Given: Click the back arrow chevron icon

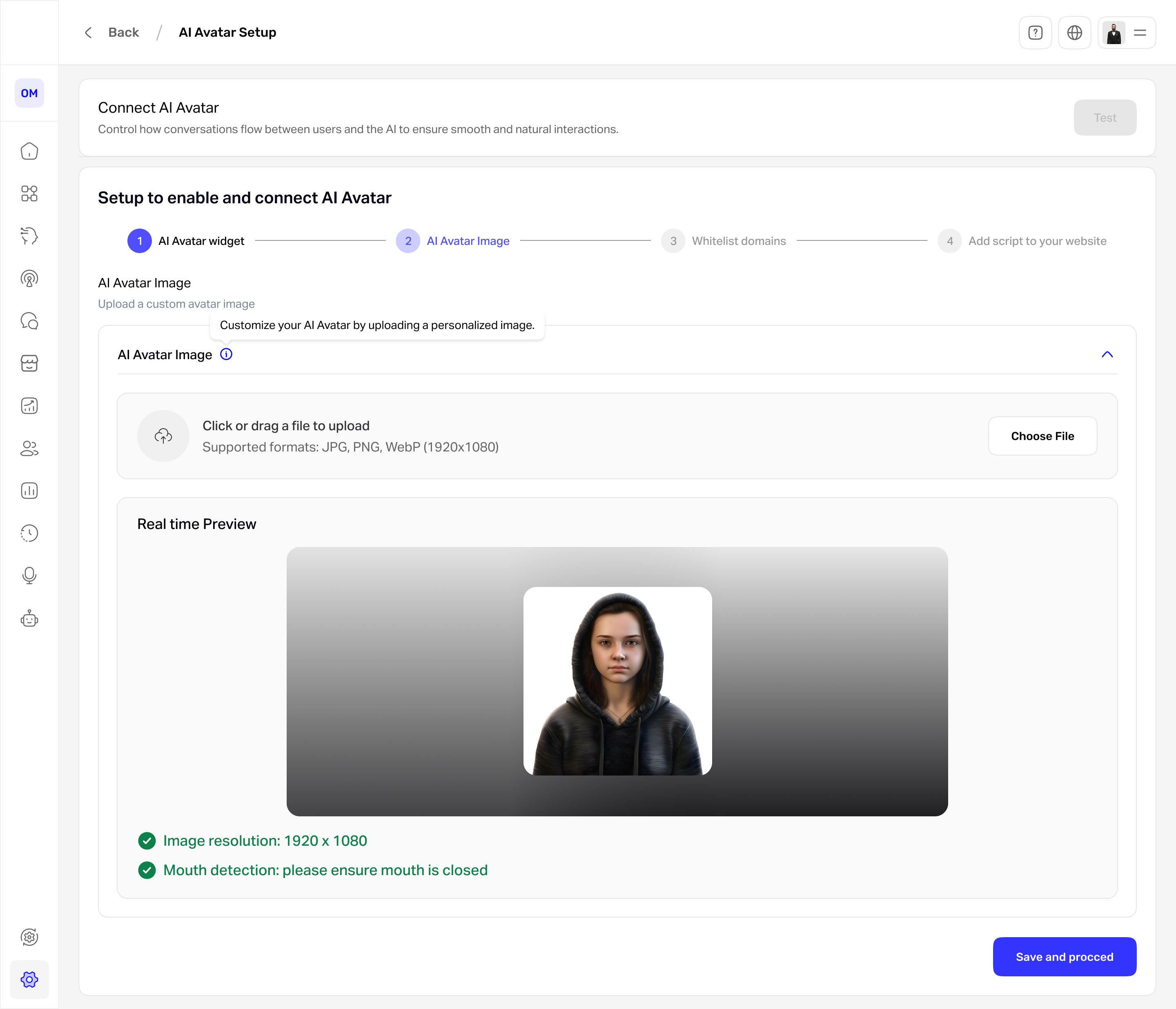Looking at the screenshot, I should tap(88, 32).
